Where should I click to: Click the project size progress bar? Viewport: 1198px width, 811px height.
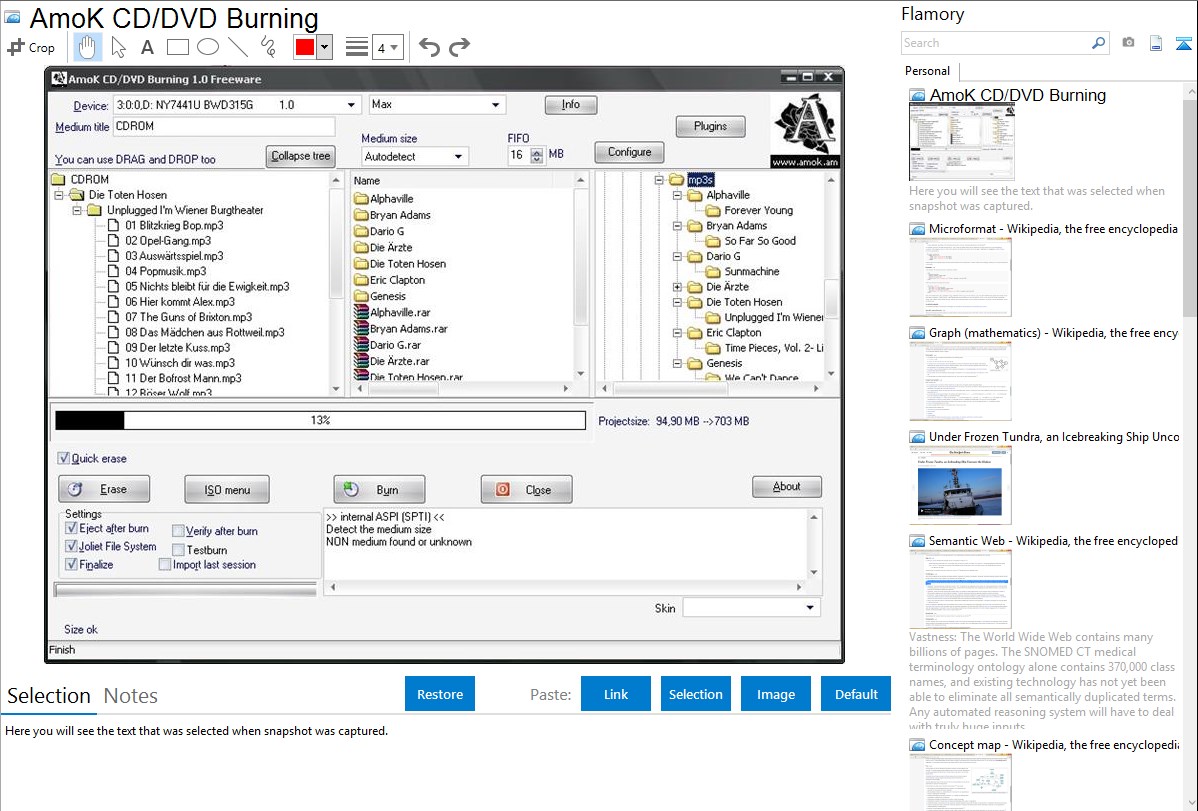[x=320, y=420]
